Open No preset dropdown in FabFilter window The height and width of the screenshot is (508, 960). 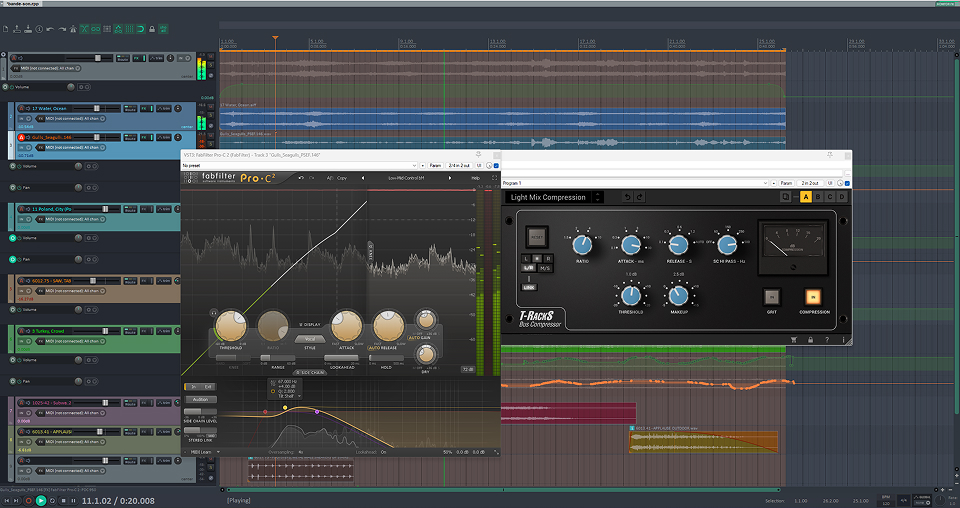[299, 166]
